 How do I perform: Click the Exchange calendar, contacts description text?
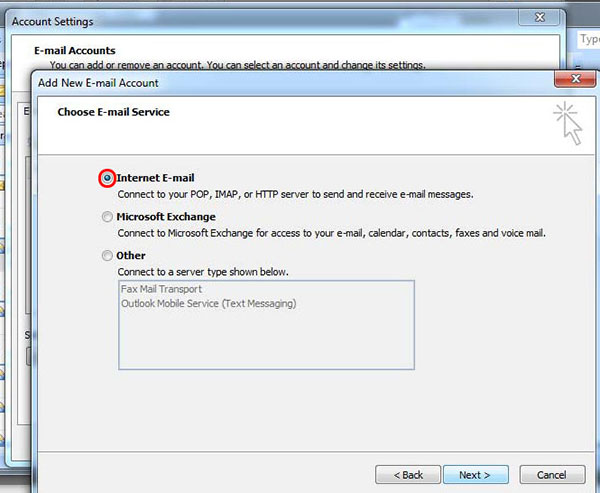[332, 233]
